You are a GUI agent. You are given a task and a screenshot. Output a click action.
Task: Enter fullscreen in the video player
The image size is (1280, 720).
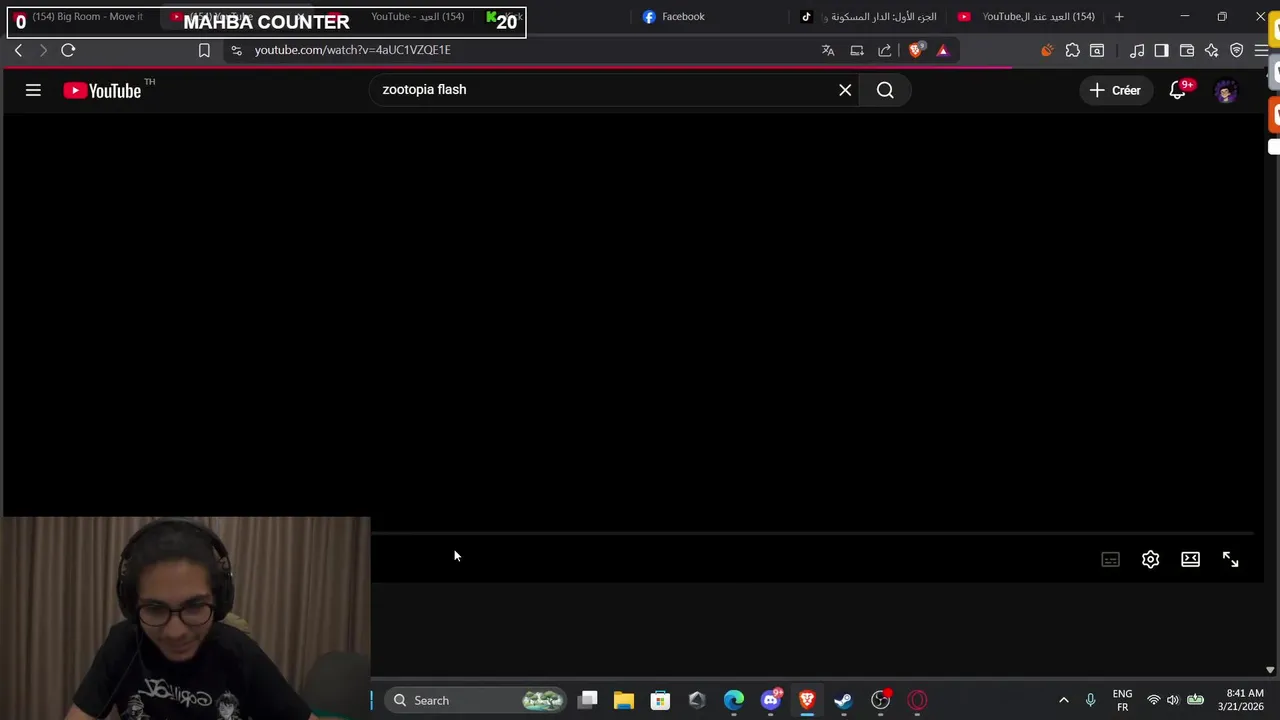(x=1230, y=560)
